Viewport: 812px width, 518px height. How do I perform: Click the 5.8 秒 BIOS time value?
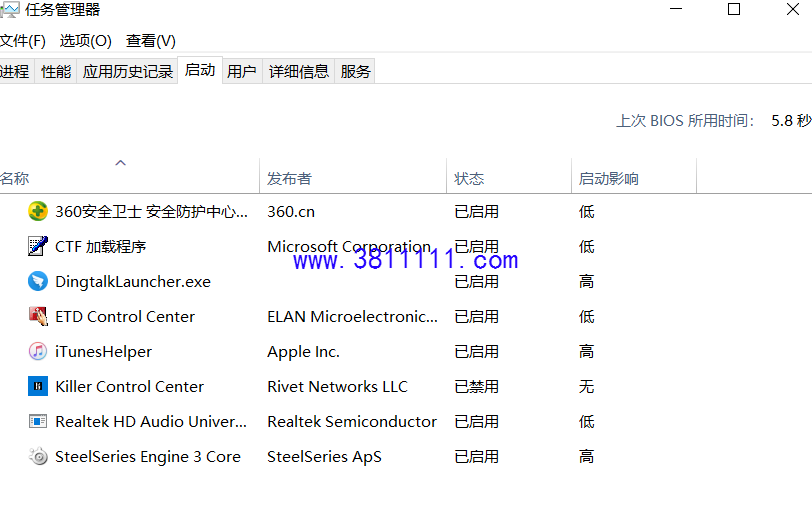point(791,121)
